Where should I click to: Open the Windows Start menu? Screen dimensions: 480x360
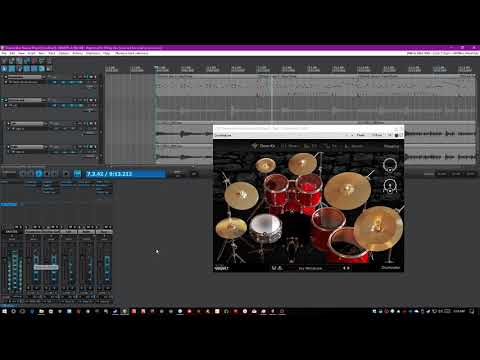click(x=5, y=311)
